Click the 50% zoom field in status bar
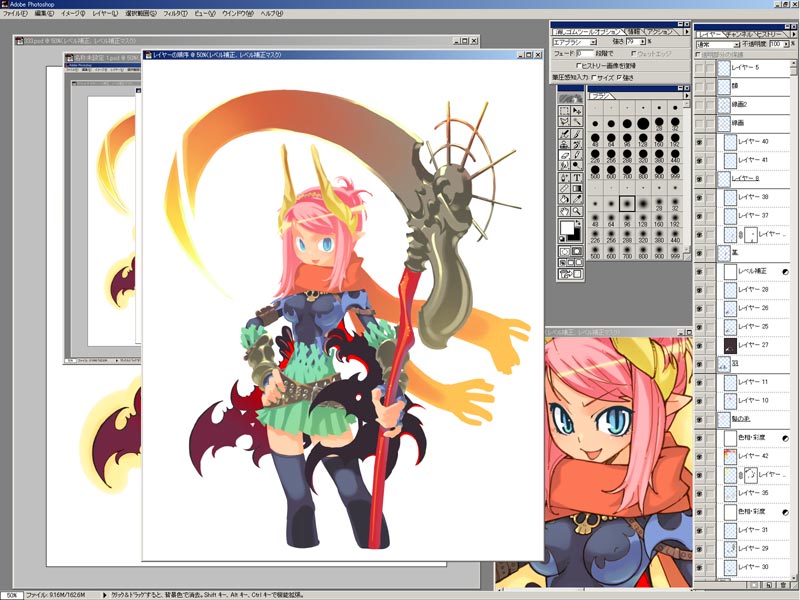The width and height of the screenshot is (800, 600). [12, 595]
